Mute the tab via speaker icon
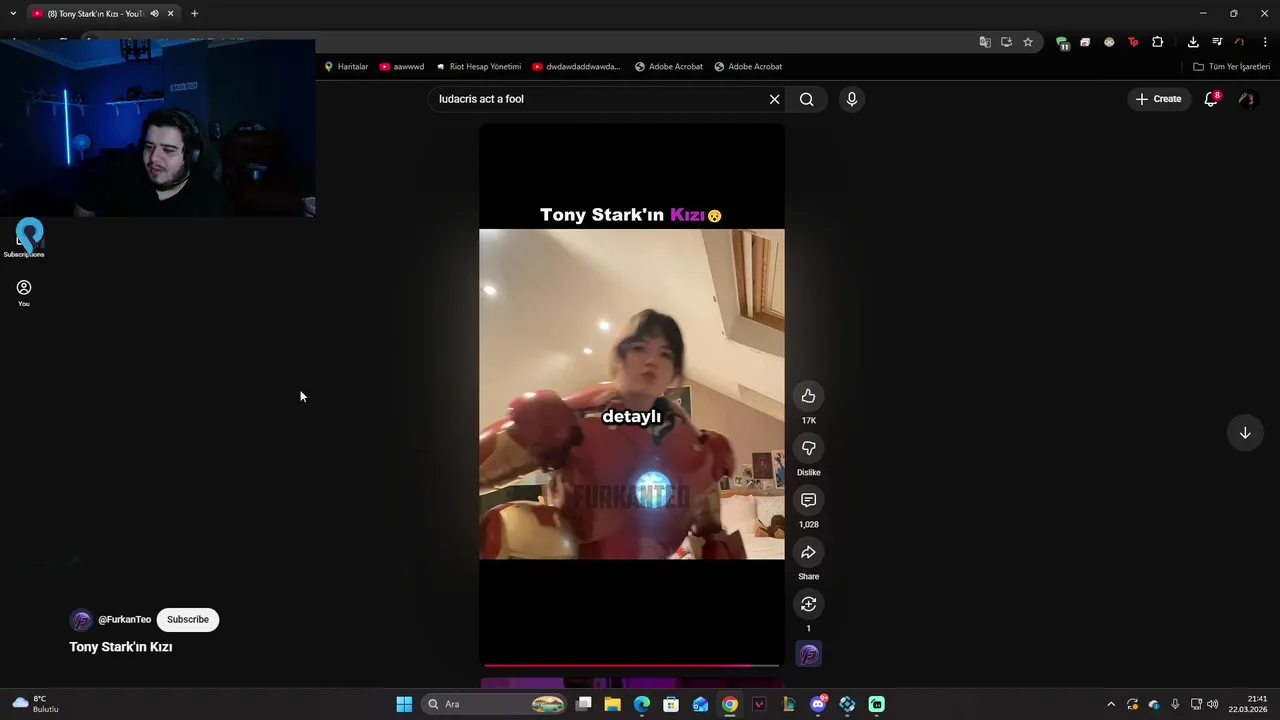The width and height of the screenshot is (1280, 720). (154, 13)
